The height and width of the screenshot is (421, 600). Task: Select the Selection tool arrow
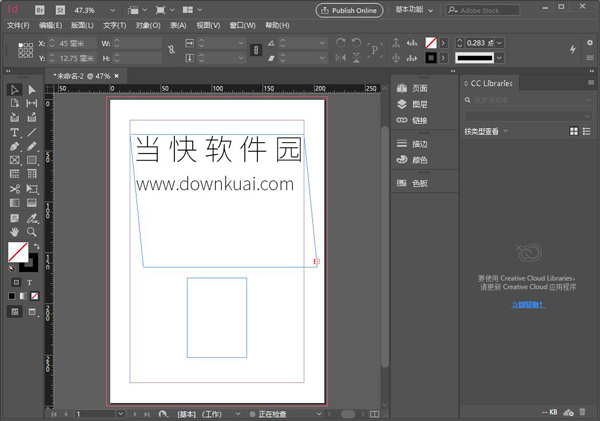click(15, 90)
